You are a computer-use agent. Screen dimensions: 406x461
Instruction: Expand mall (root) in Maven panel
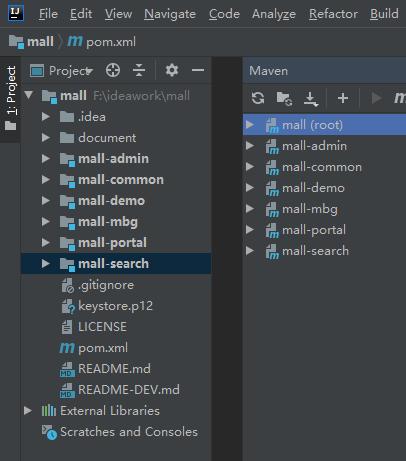tap(250, 125)
